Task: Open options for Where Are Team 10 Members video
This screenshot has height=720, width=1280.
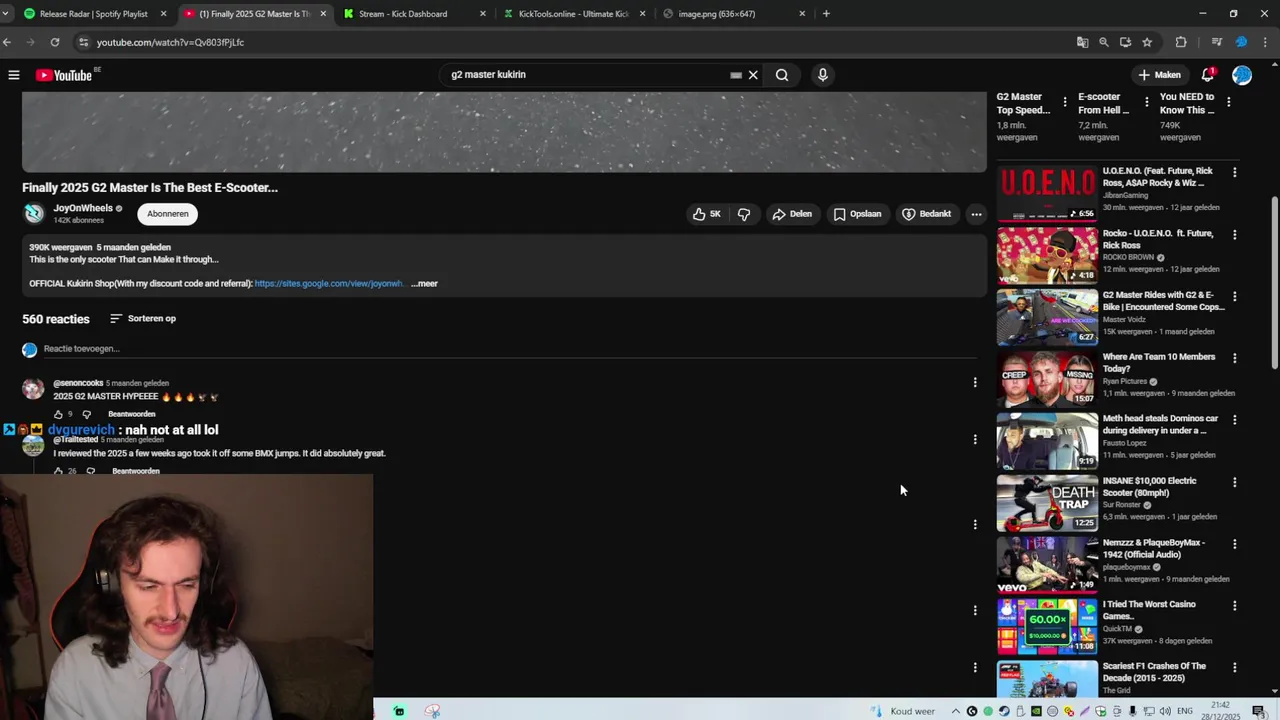Action: pos(1234,358)
